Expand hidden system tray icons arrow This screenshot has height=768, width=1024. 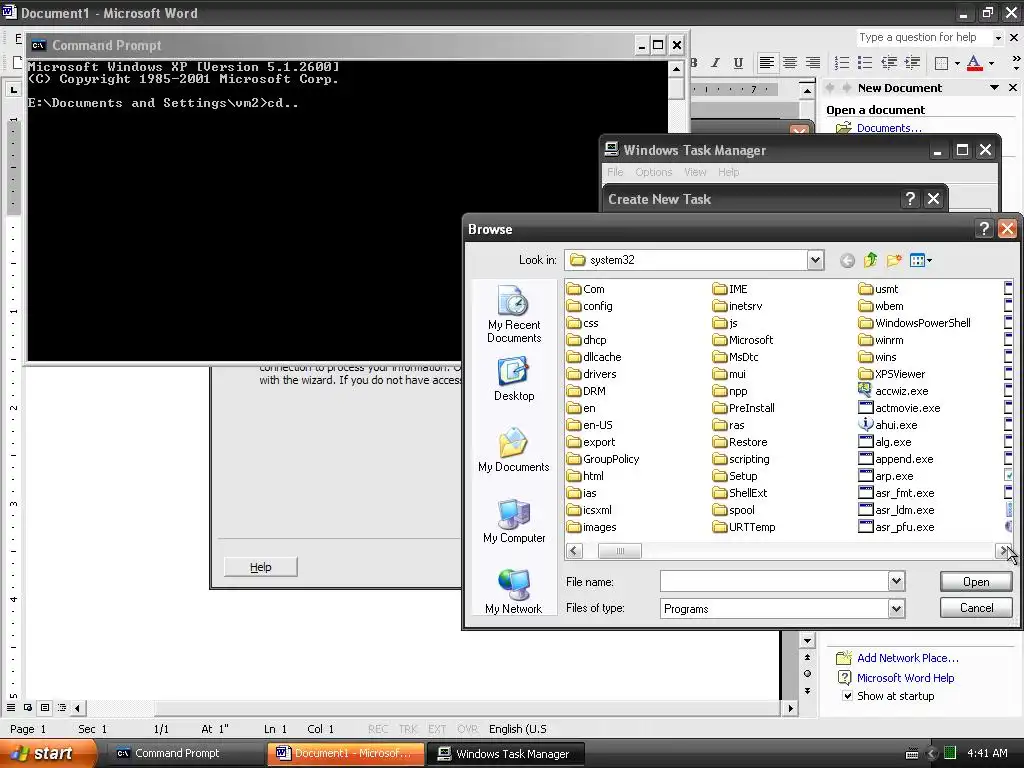932,753
